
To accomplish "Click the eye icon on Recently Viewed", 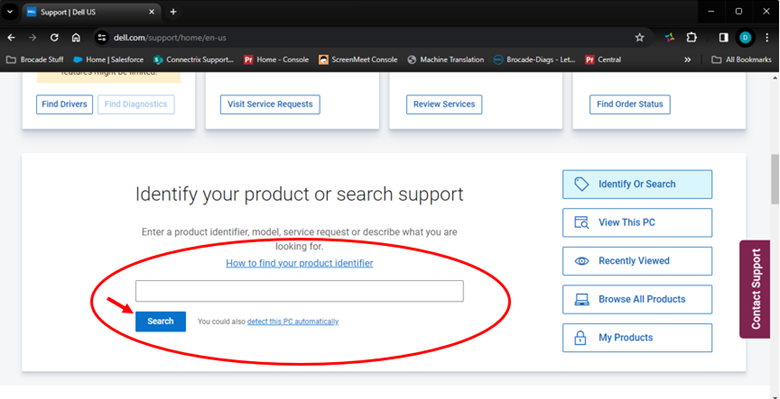I will [x=582, y=261].
